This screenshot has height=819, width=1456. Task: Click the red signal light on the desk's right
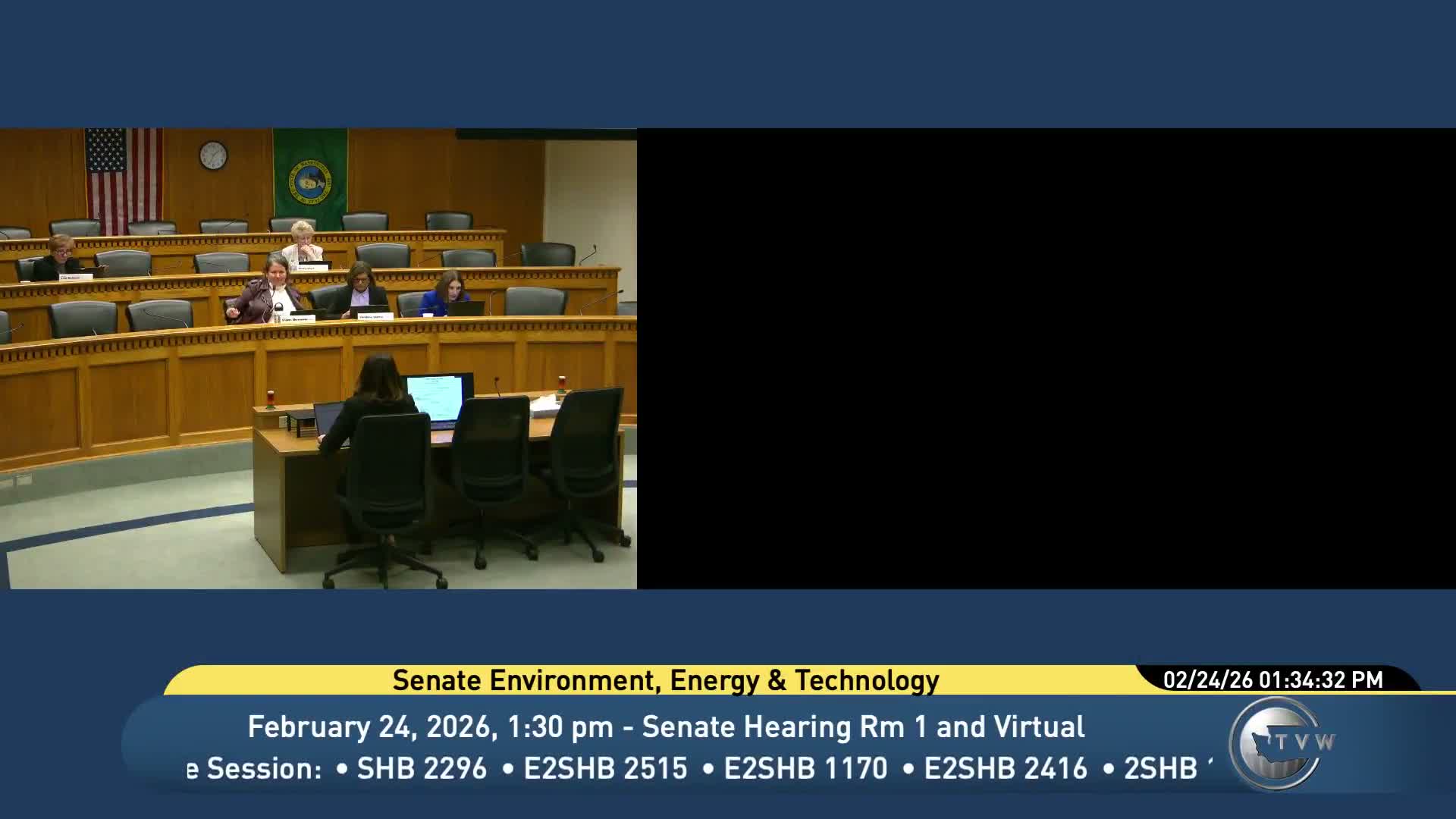click(x=562, y=382)
